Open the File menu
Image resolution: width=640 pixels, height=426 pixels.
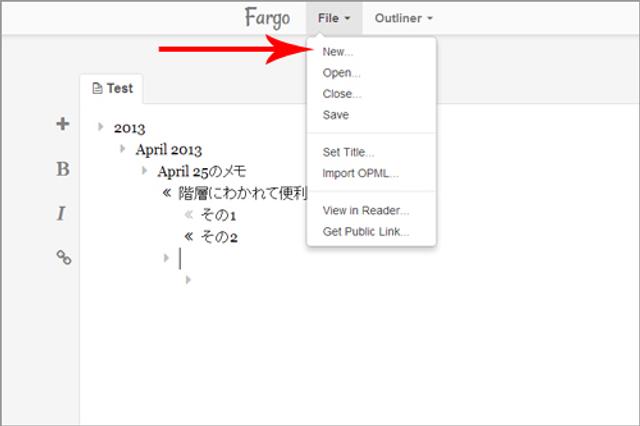334,18
